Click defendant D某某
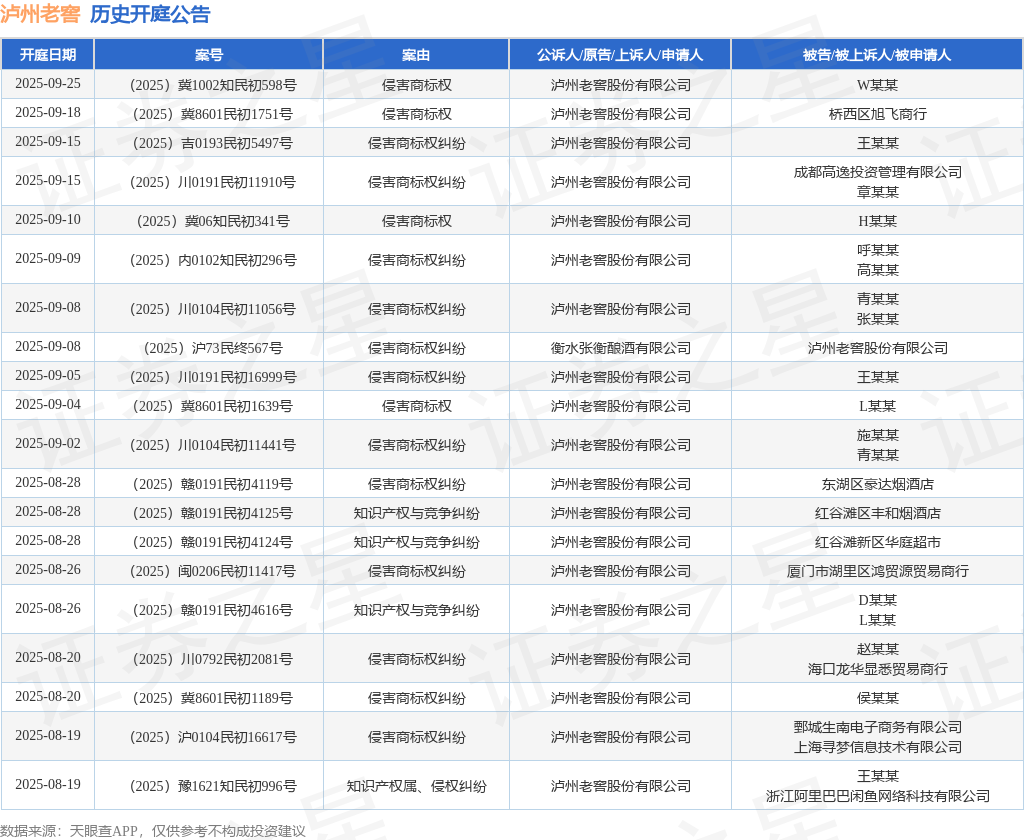The height and width of the screenshot is (840, 1024). pos(877,600)
